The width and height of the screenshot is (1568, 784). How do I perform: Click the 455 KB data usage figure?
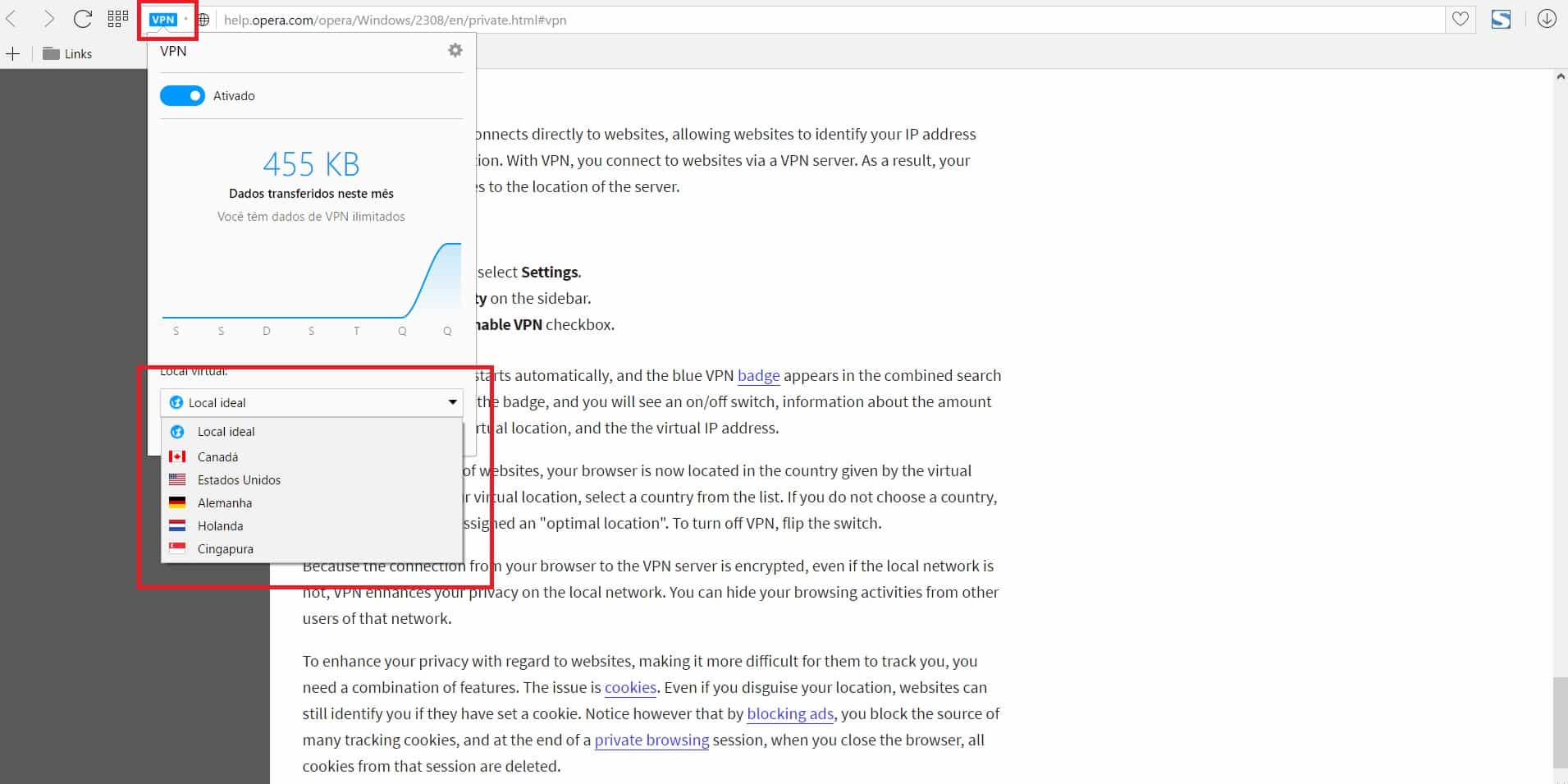pos(311,164)
